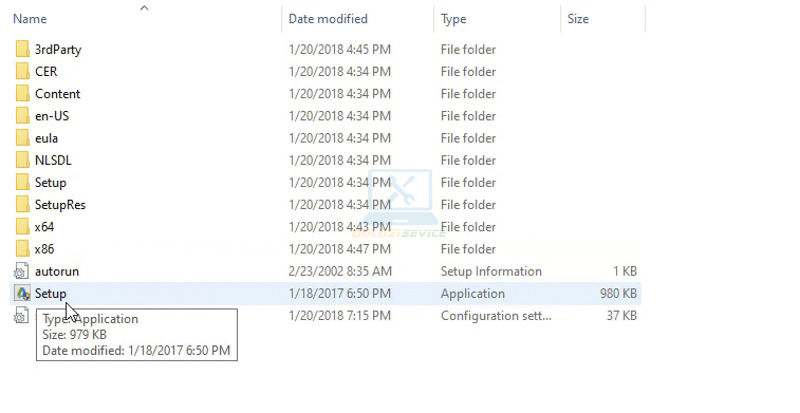Select the Content folder icon
This screenshot has width=800, height=413.
coord(22,94)
